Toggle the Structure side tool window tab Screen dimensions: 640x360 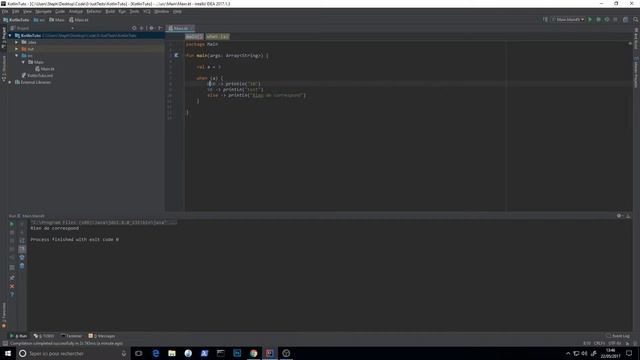(x=4, y=69)
